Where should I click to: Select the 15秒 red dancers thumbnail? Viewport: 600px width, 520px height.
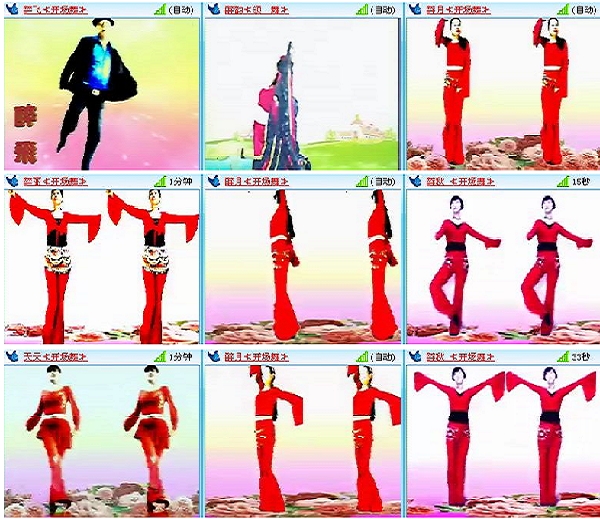pyautogui.click(x=502, y=267)
